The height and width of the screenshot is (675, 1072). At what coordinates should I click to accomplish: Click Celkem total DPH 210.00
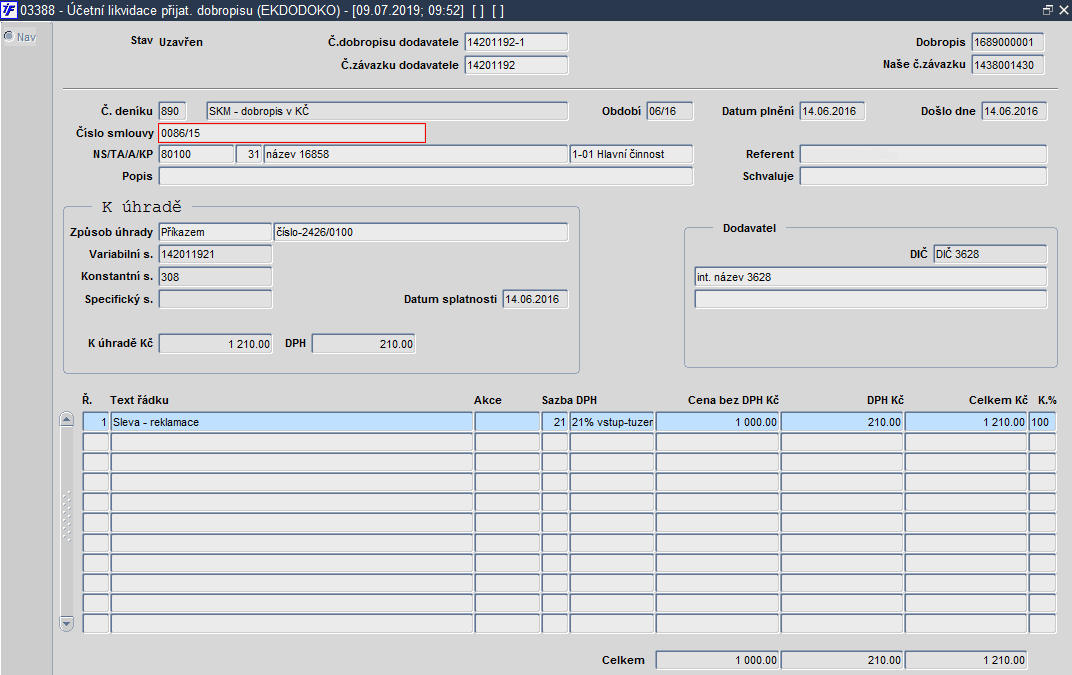tap(842, 660)
